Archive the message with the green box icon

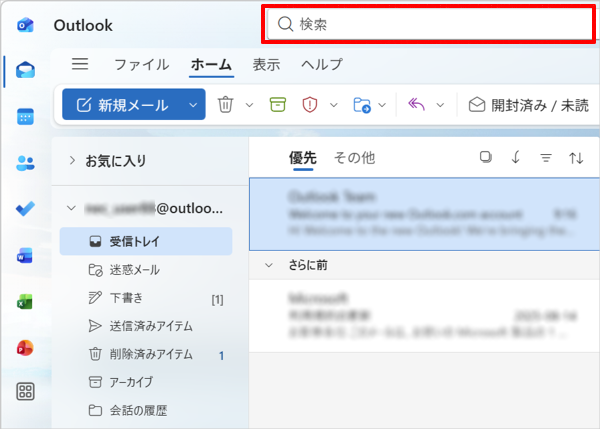pyautogui.click(x=278, y=104)
